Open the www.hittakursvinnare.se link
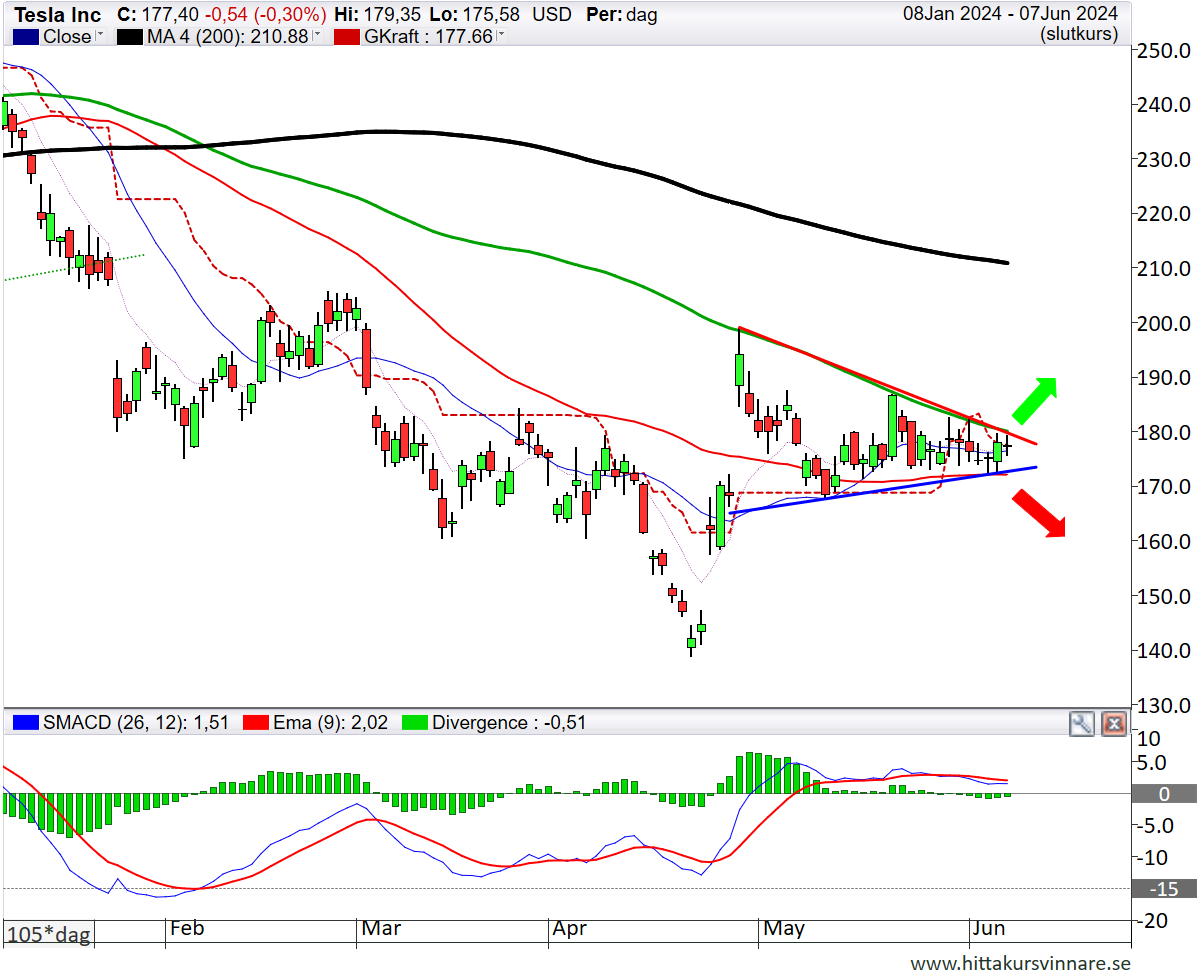The height and width of the screenshot is (980, 1200). click(1020, 963)
